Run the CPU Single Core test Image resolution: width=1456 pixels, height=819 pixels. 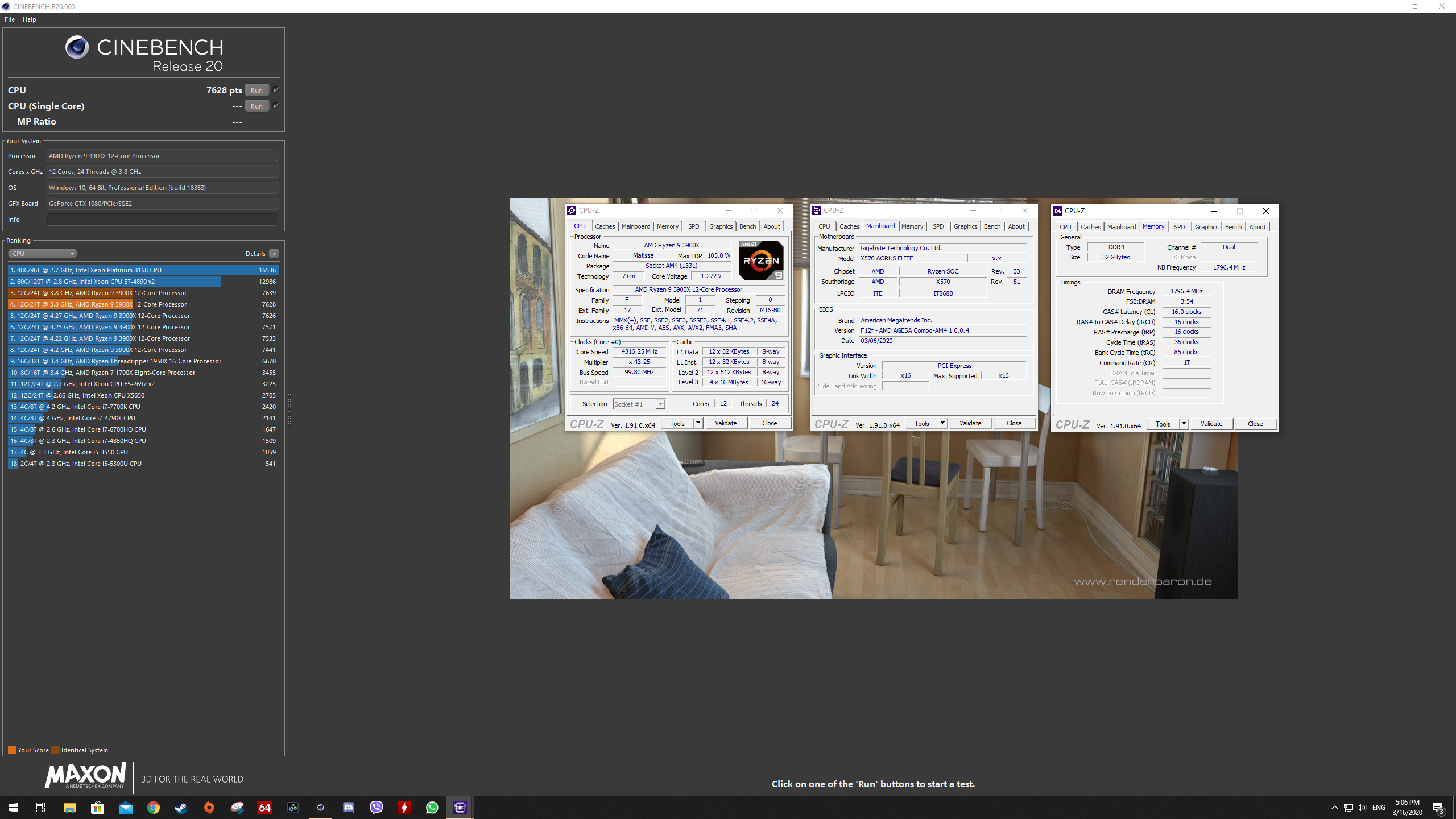click(x=257, y=106)
